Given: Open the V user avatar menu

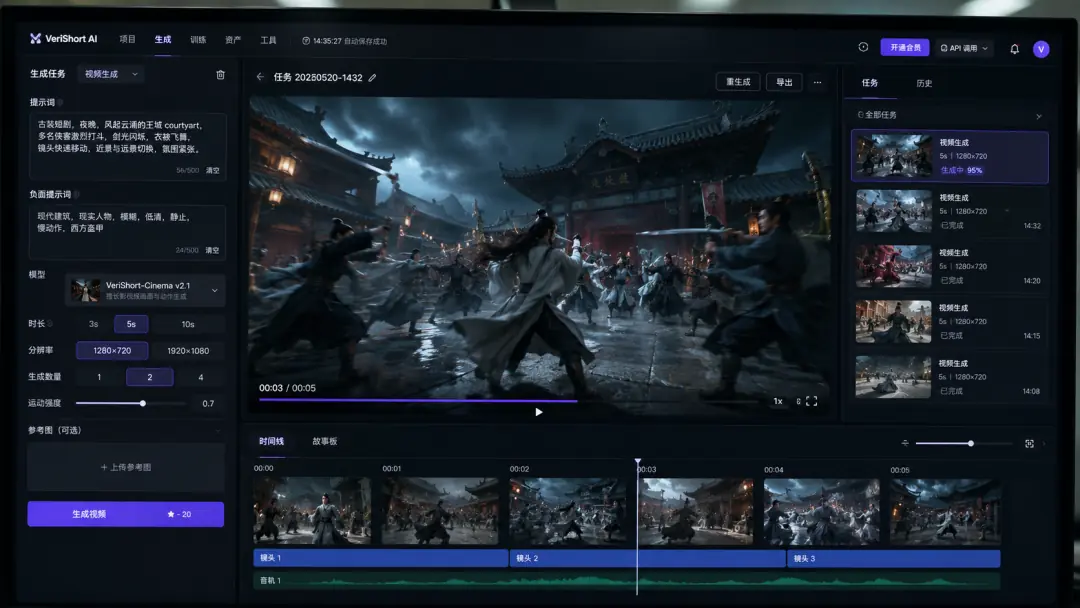Looking at the screenshot, I should point(1041,49).
